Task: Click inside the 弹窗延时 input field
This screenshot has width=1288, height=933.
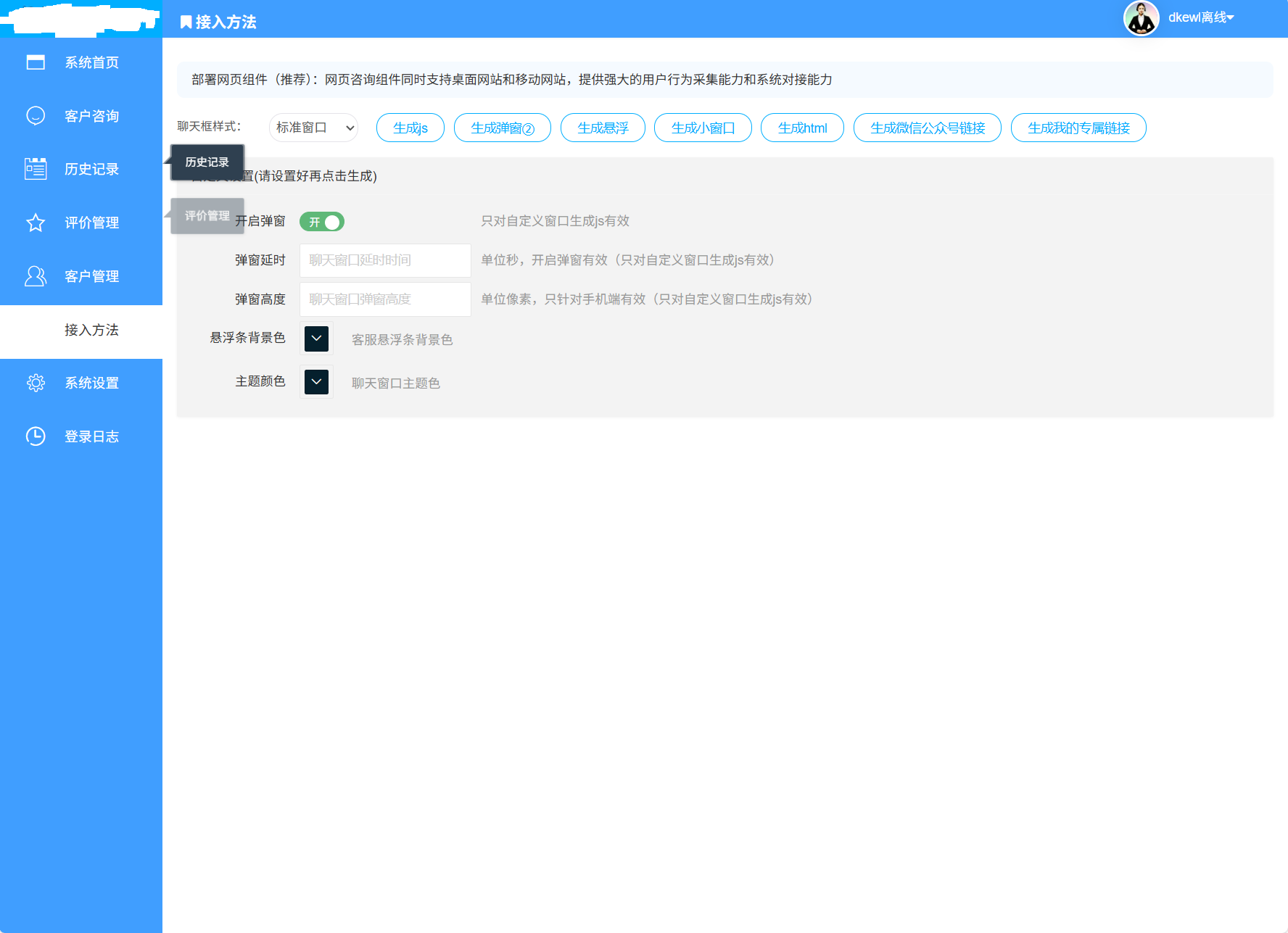Action: tap(384, 260)
